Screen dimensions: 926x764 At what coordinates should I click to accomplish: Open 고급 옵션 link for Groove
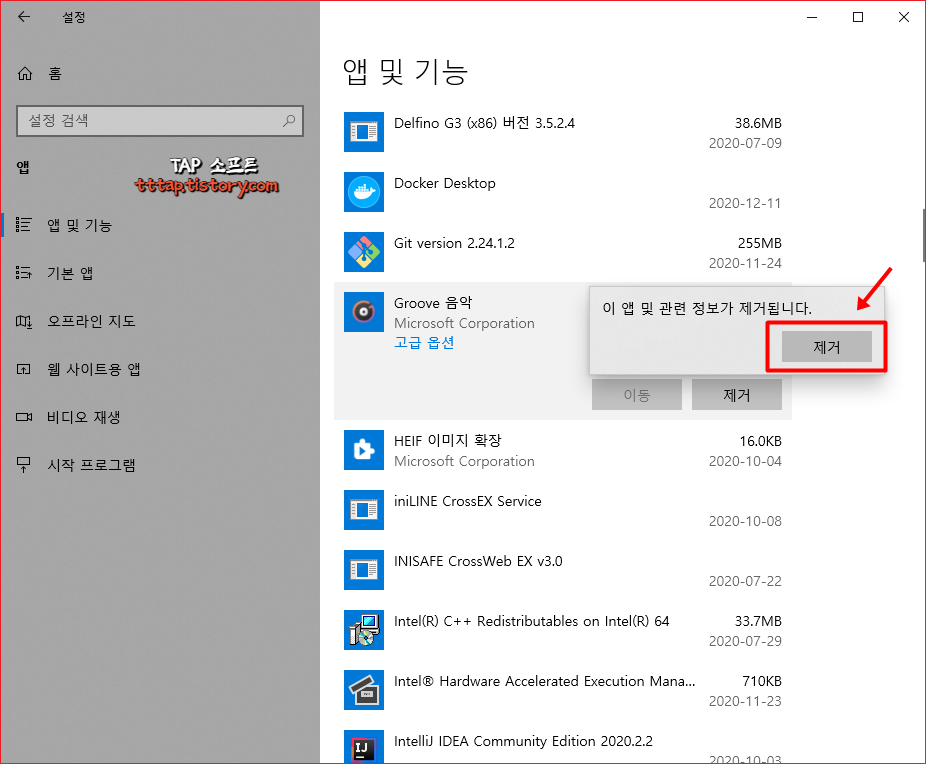(x=424, y=343)
